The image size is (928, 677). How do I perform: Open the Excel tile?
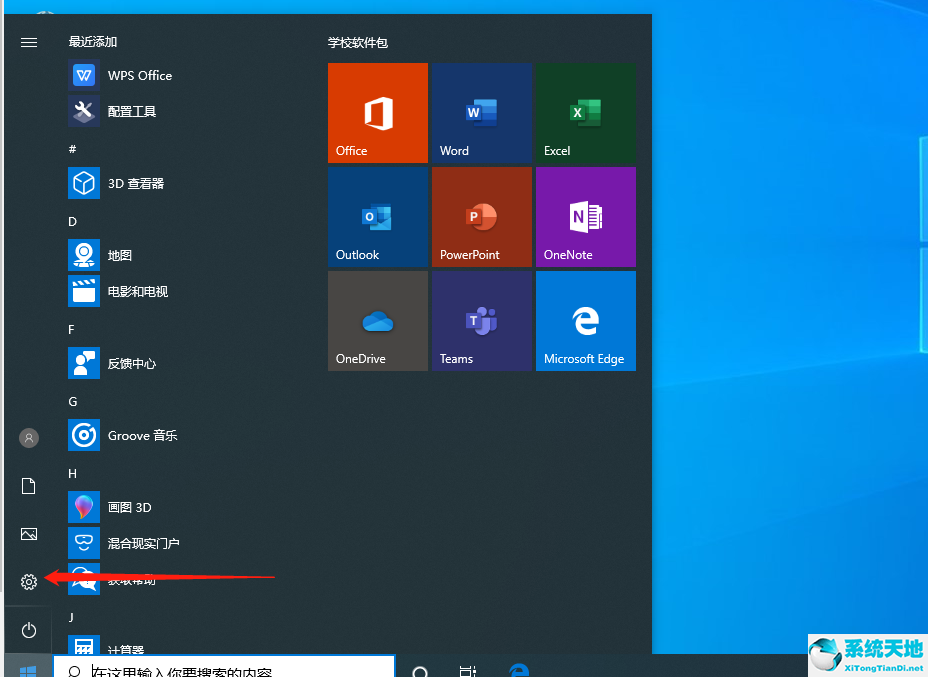585,113
